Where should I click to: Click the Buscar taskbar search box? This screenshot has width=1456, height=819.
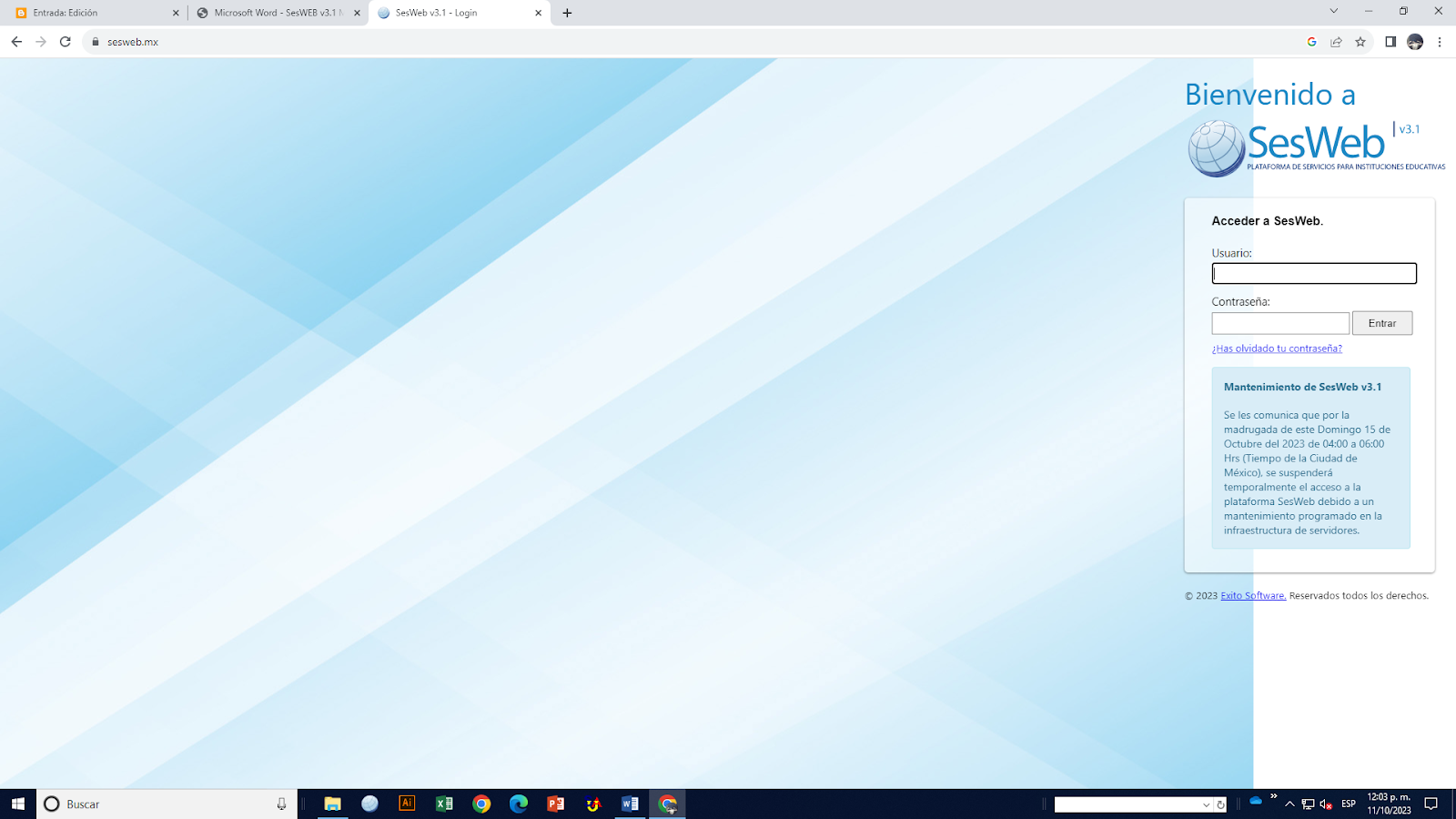coord(167,804)
